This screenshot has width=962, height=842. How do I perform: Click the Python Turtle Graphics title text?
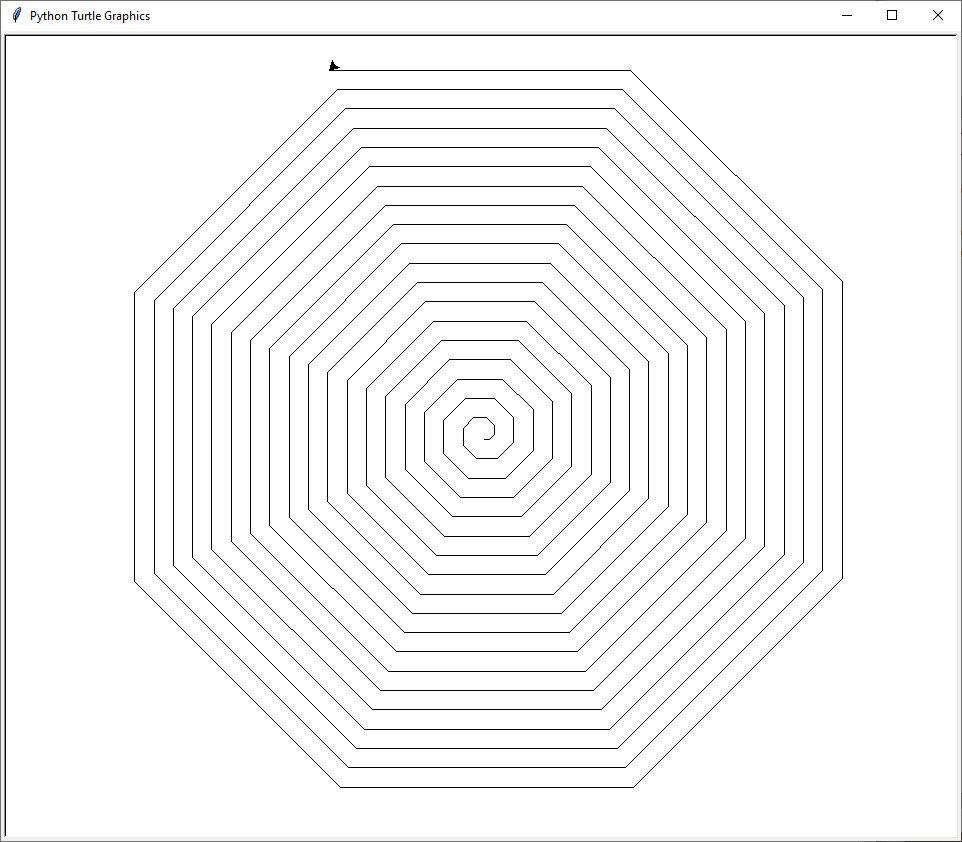pyautogui.click(x=90, y=16)
